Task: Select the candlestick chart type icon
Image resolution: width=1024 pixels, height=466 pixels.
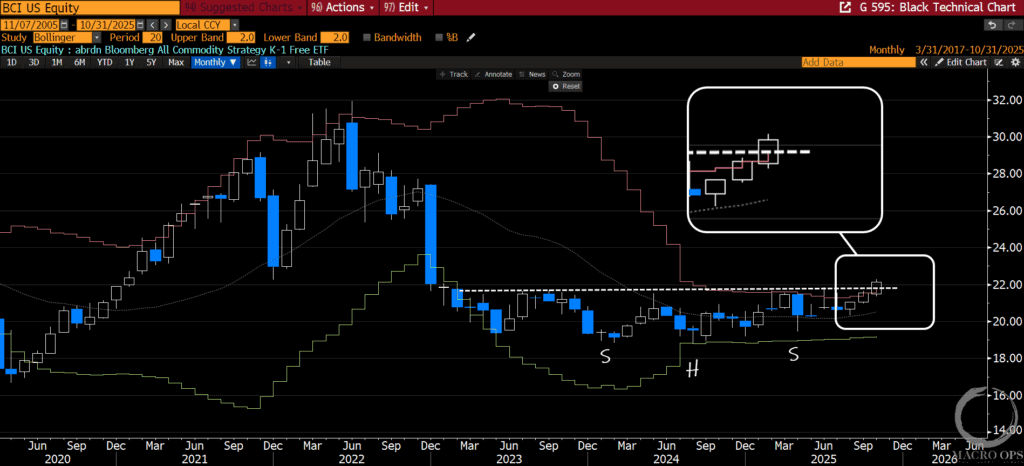Action: click(268, 62)
